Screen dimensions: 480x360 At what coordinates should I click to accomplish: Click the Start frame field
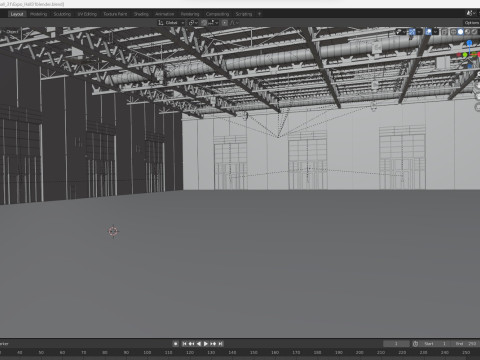(435, 344)
